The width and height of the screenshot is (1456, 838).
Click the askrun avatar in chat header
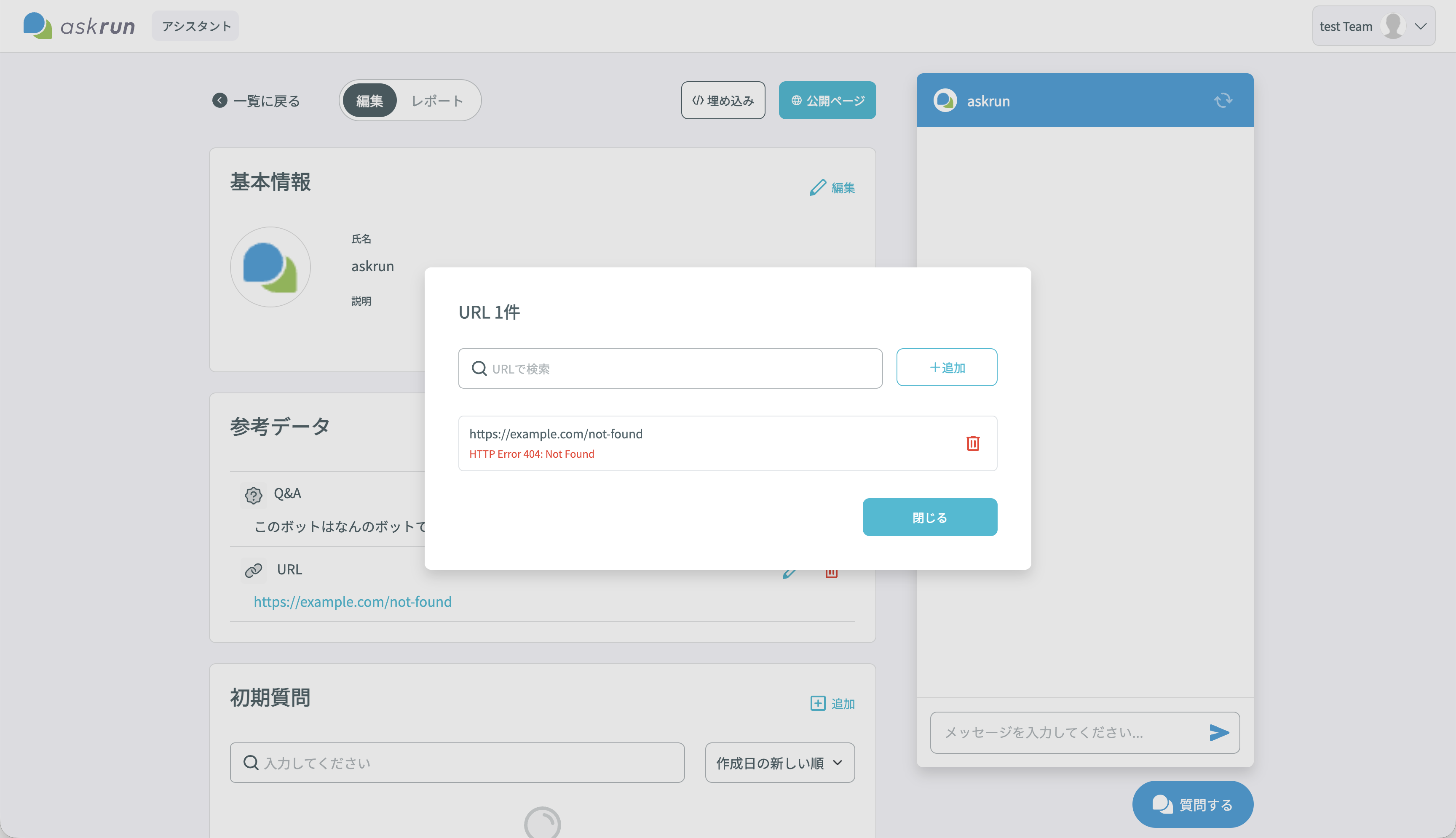tap(945, 101)
